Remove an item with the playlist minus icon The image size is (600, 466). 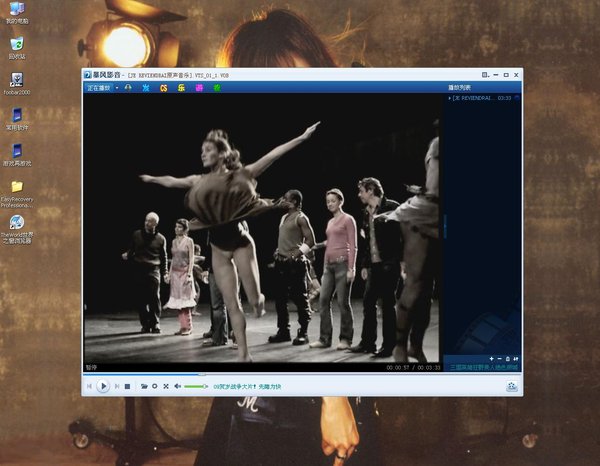(499, 359)
